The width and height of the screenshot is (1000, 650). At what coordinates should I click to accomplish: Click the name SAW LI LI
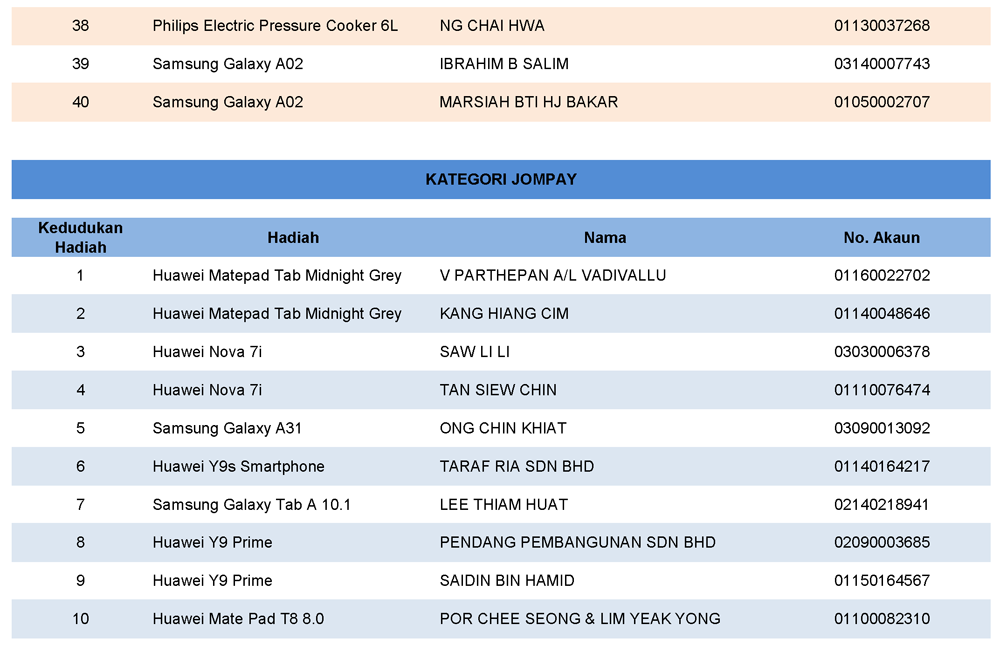pos(474,352)
